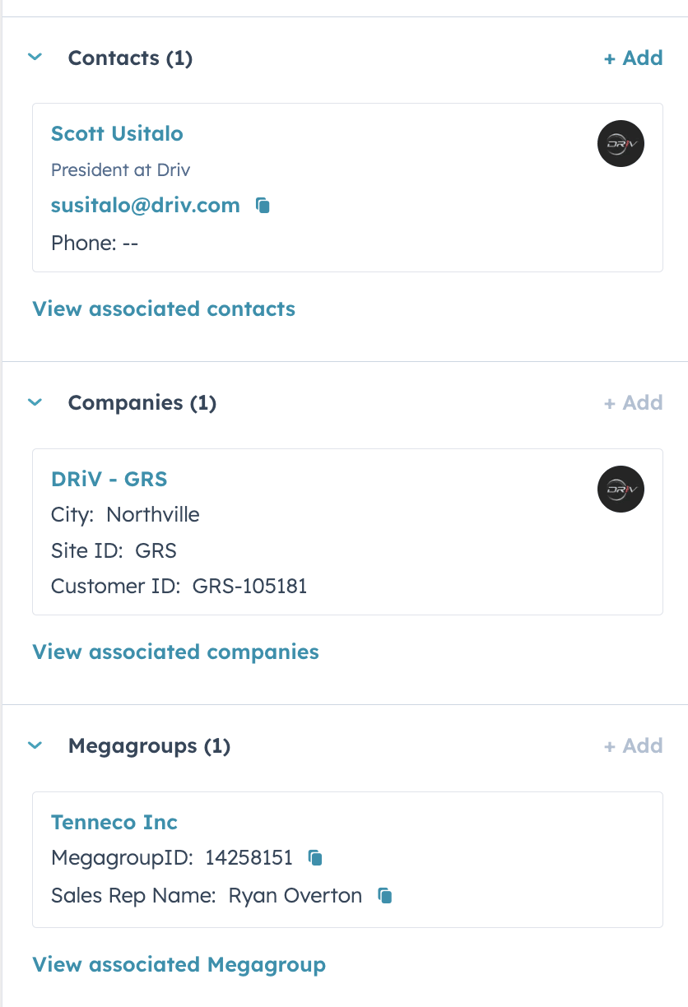Open Scott Usitalo's contact record
The height and width of the screenshot is (1007, 688).
click(117, 134)
